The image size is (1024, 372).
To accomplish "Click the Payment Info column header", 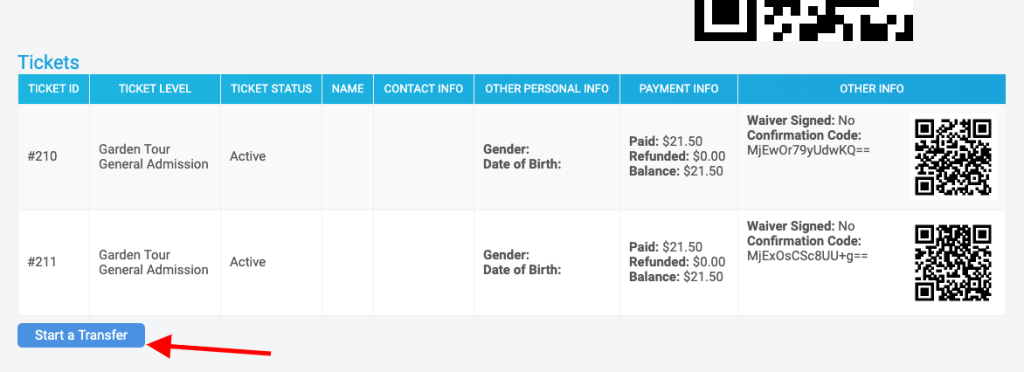I will pyautogui.click(x=679, y=89).
